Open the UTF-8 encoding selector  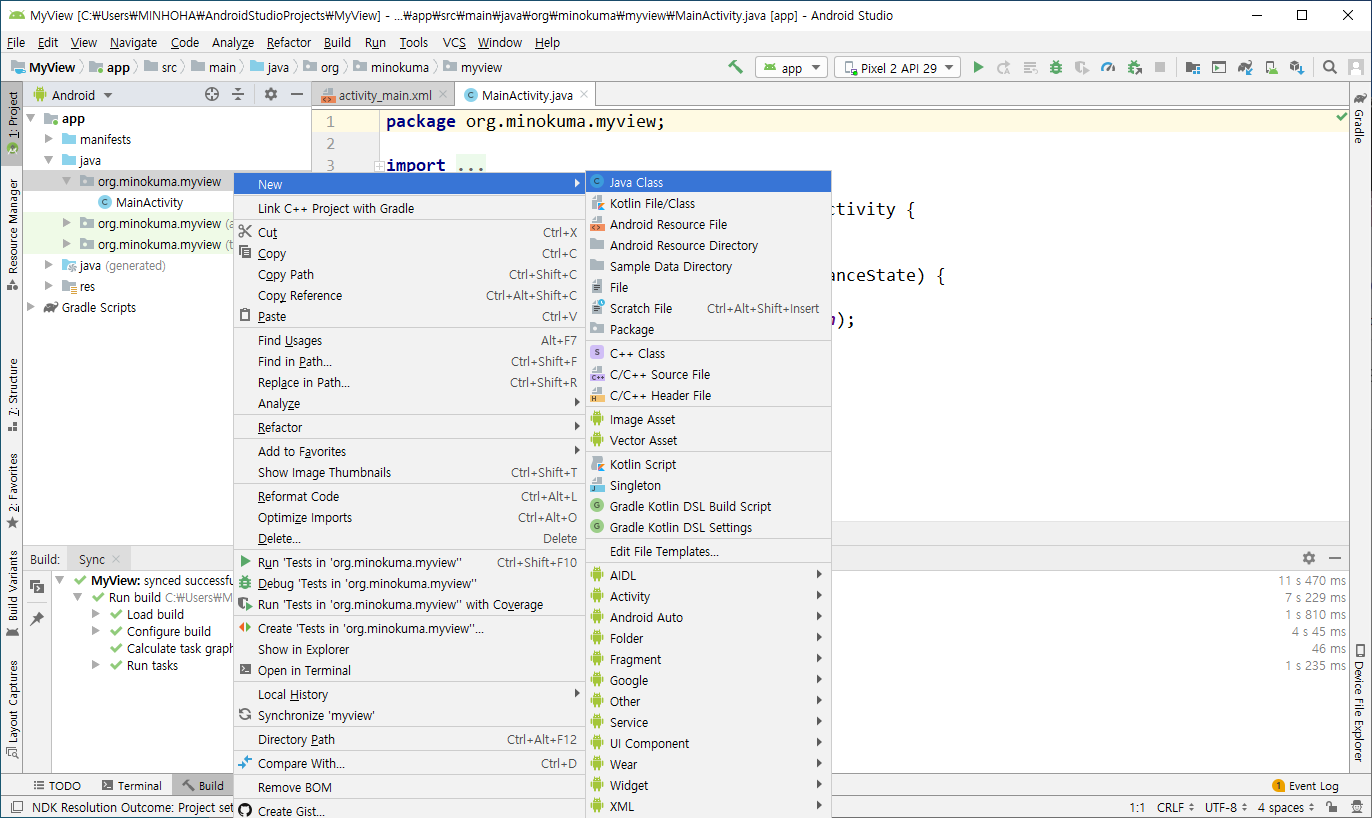tap(1226, 808)
